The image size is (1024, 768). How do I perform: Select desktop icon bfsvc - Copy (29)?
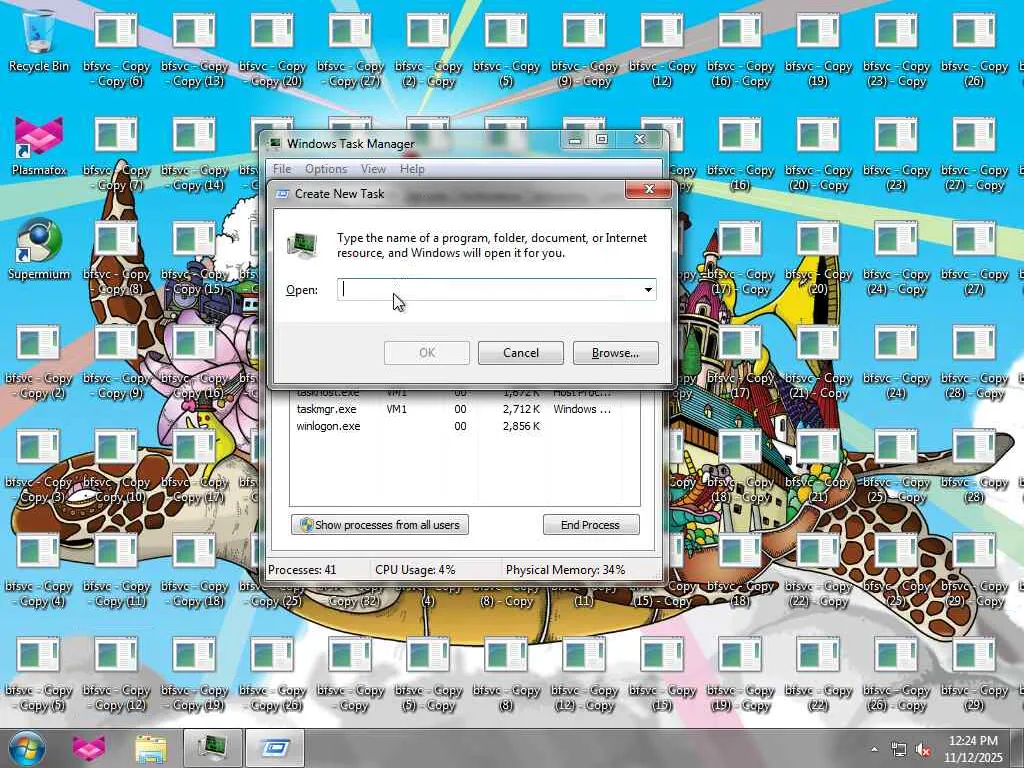pyautogui.click(x=974, y=674)
